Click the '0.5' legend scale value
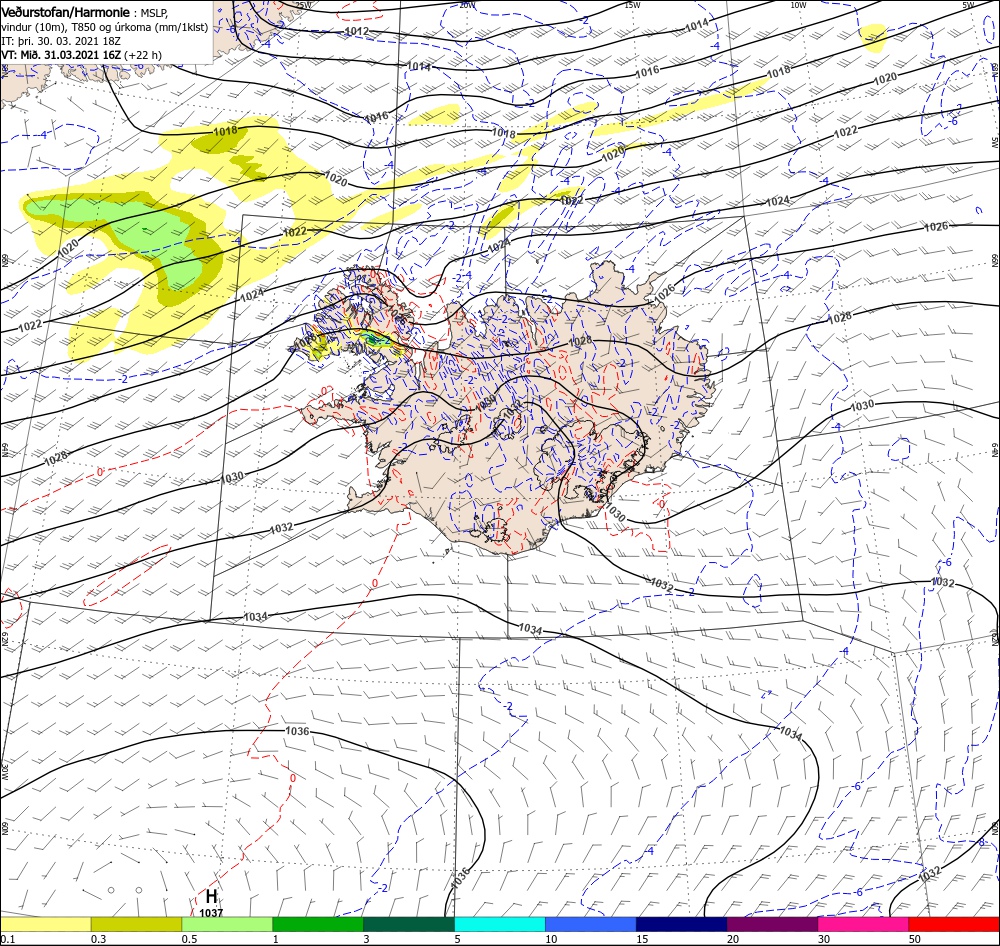This screenshot has height=946, width=1000. pos(189,939)
